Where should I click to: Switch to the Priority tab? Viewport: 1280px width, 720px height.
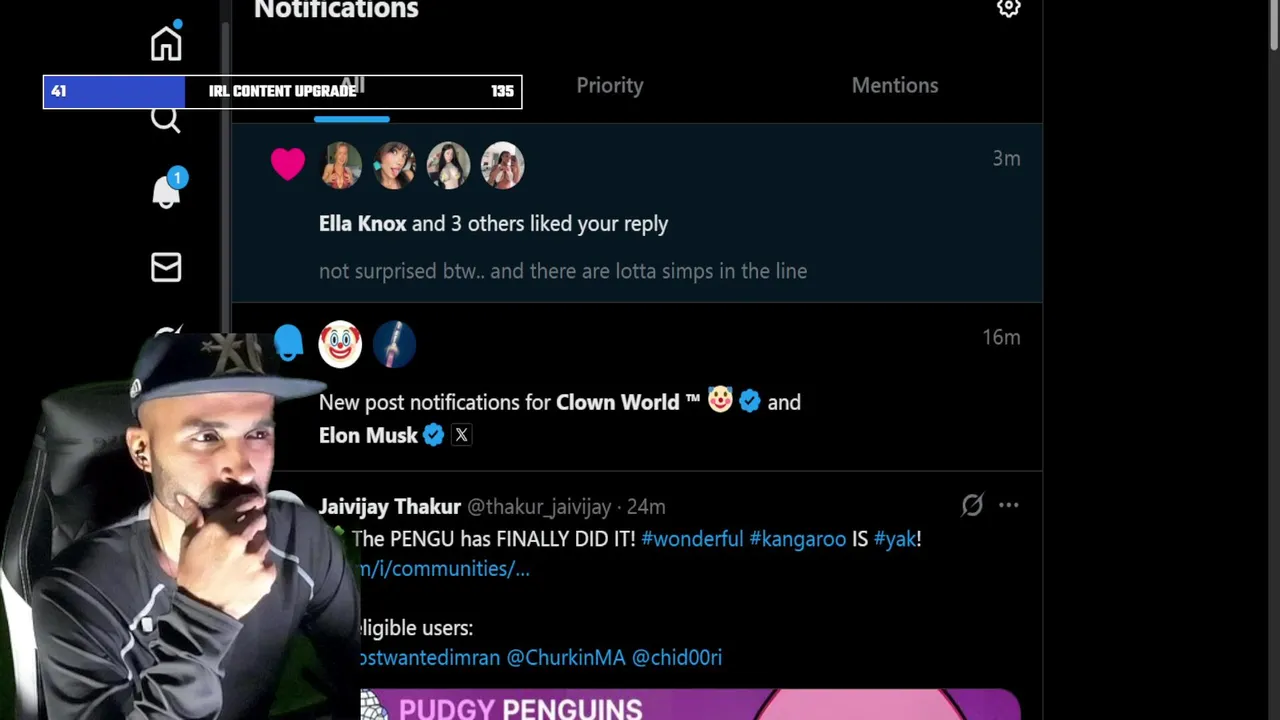[610, 85]
